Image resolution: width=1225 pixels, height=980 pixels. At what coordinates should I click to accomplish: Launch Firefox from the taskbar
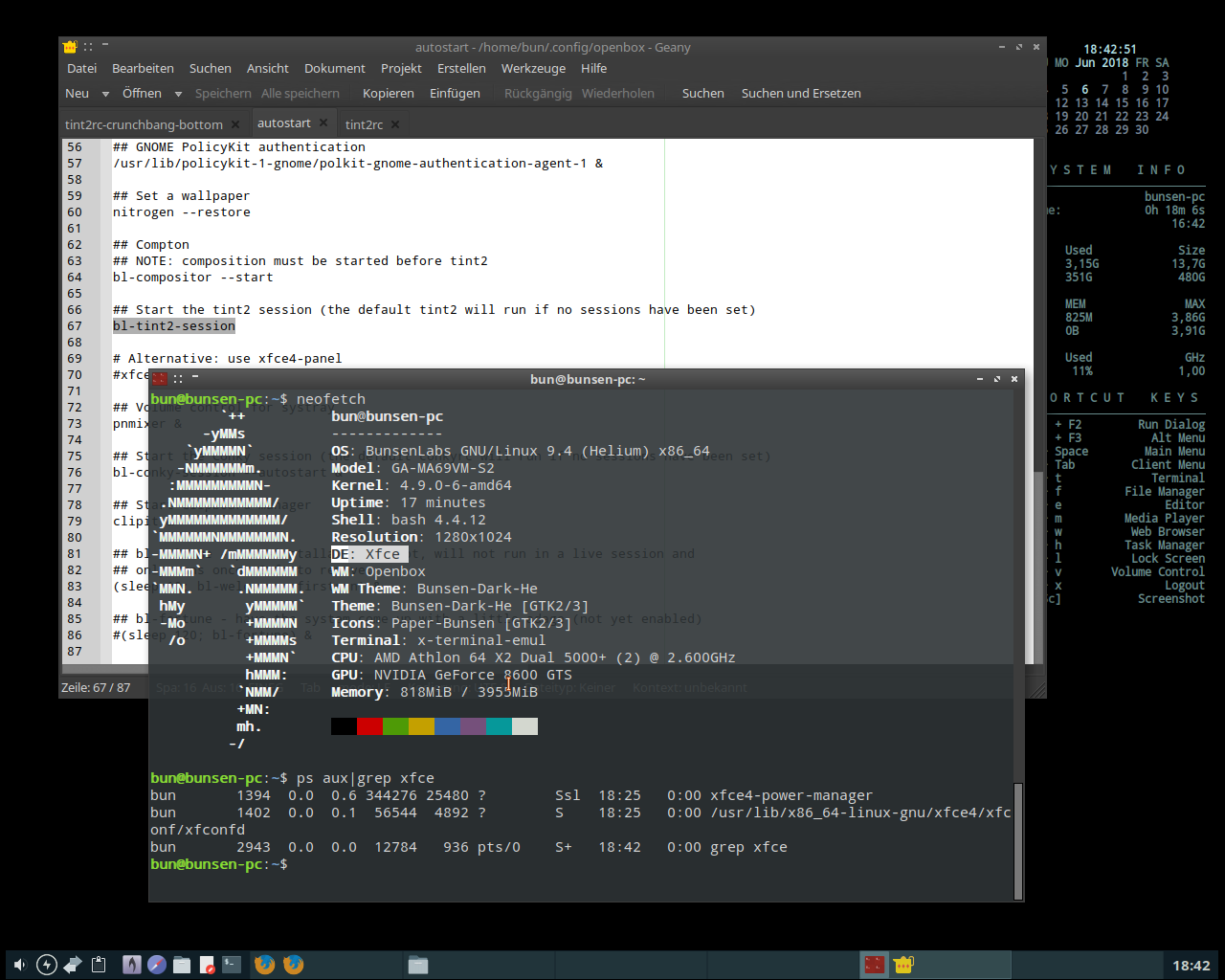(x=265, y=965)
